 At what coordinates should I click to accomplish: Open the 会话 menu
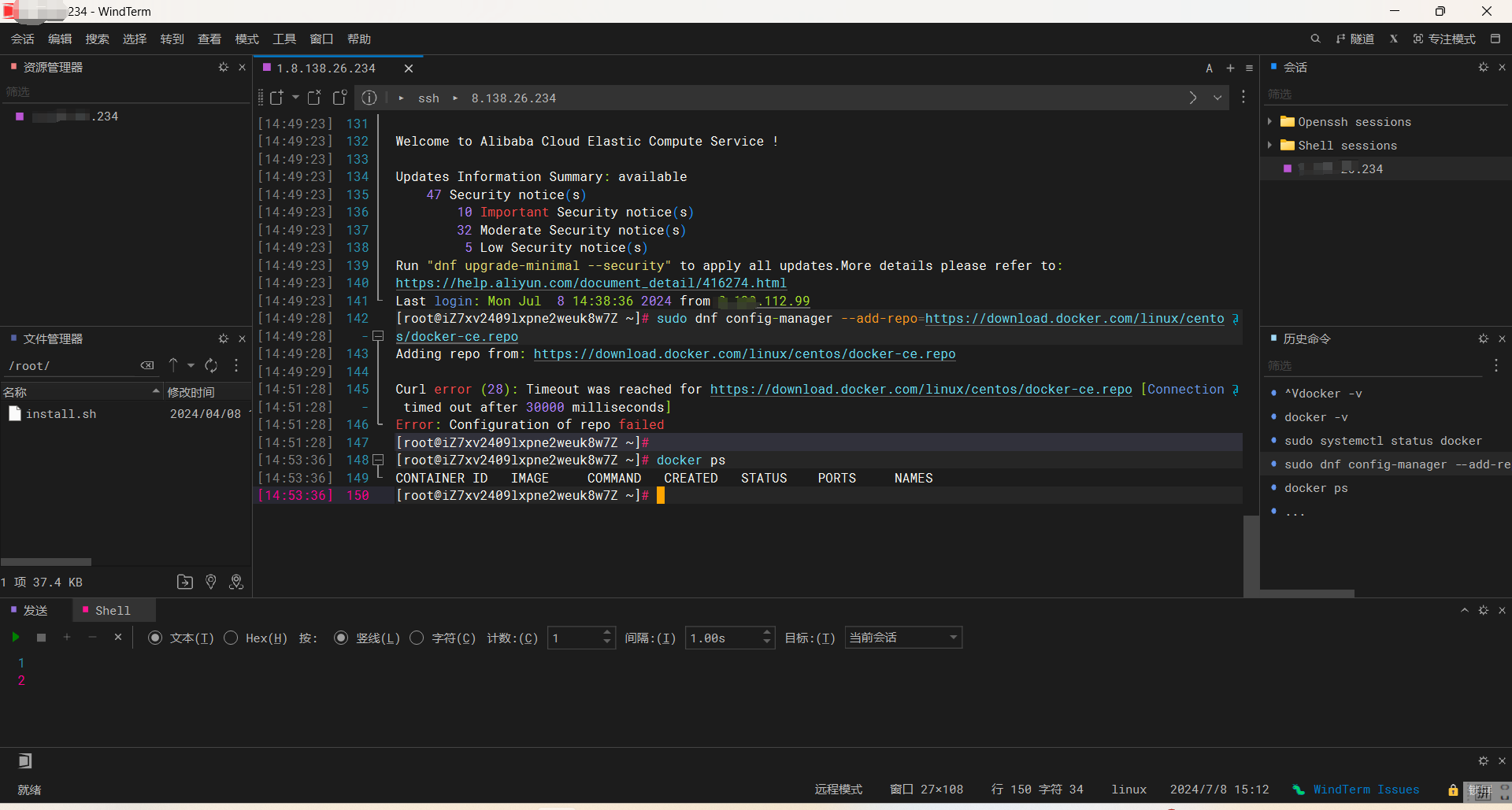(23, 39)
